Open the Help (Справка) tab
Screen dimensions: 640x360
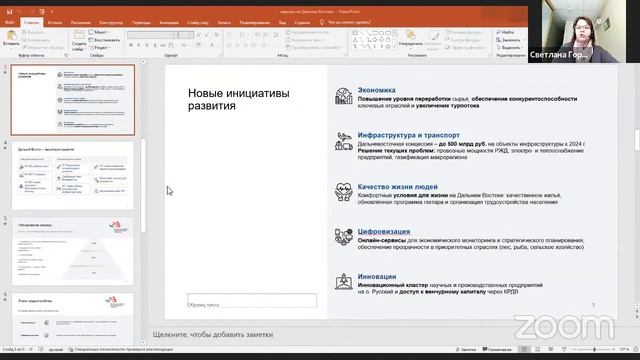click(x=302, y=22)
